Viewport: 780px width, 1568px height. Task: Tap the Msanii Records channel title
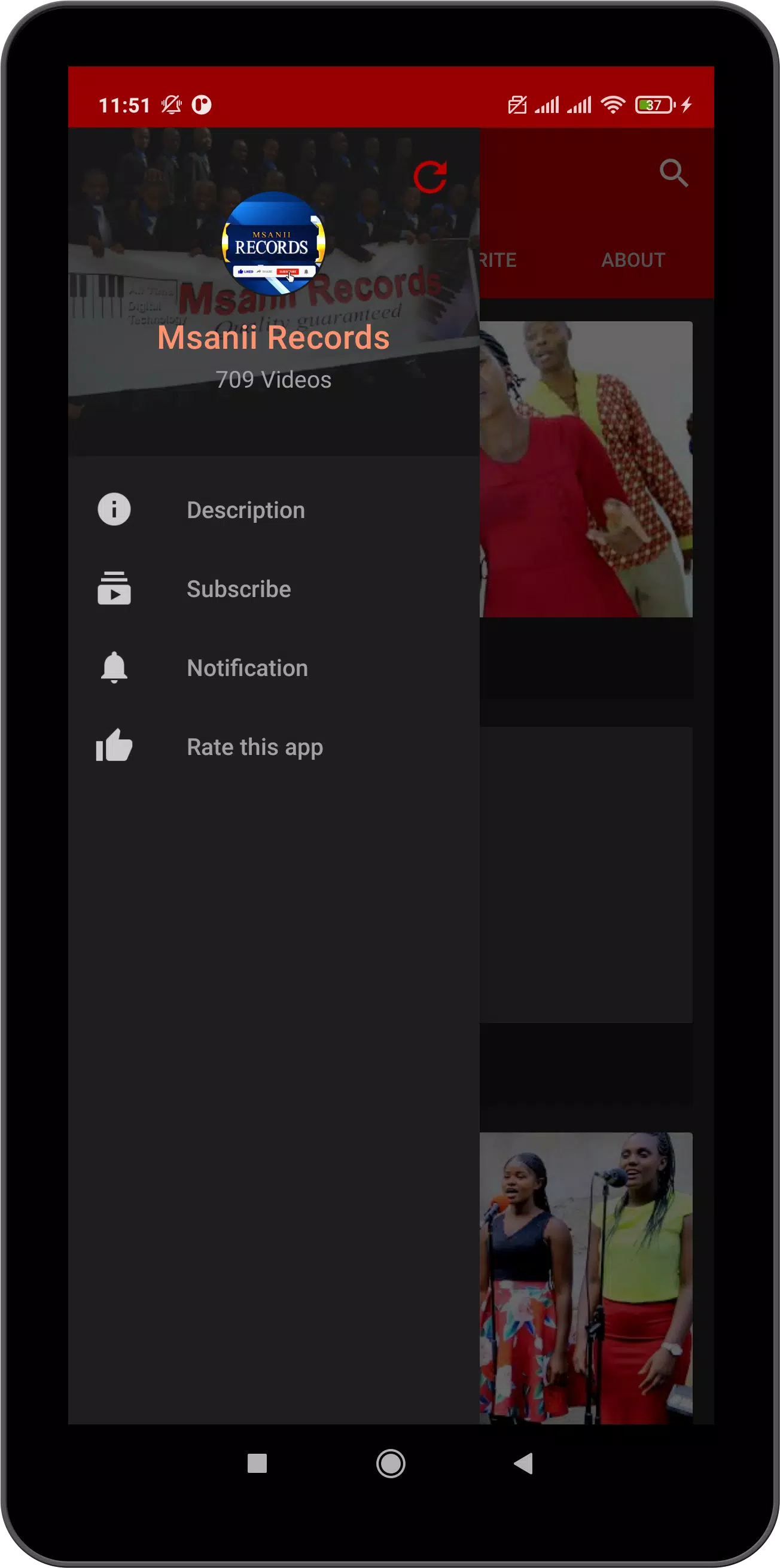pos(273,337)
